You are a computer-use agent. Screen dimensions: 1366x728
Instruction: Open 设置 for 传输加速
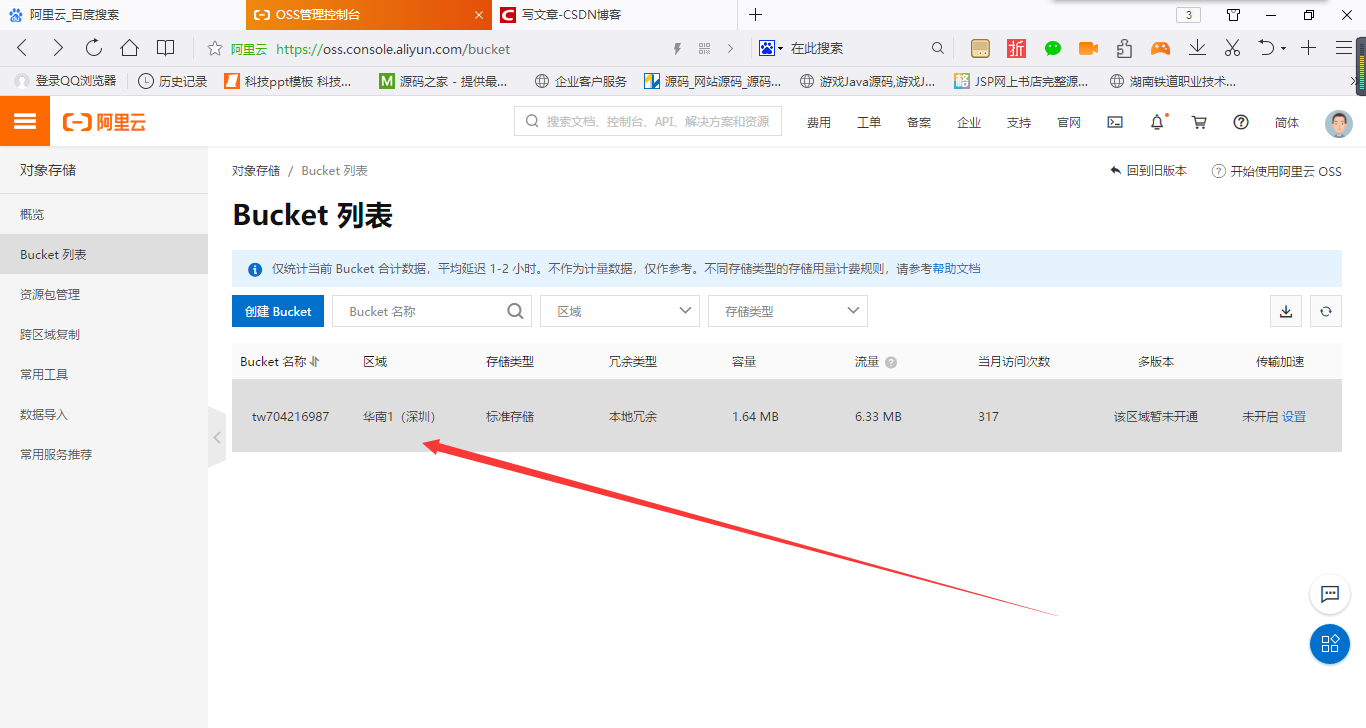(x=1294, y=416)
